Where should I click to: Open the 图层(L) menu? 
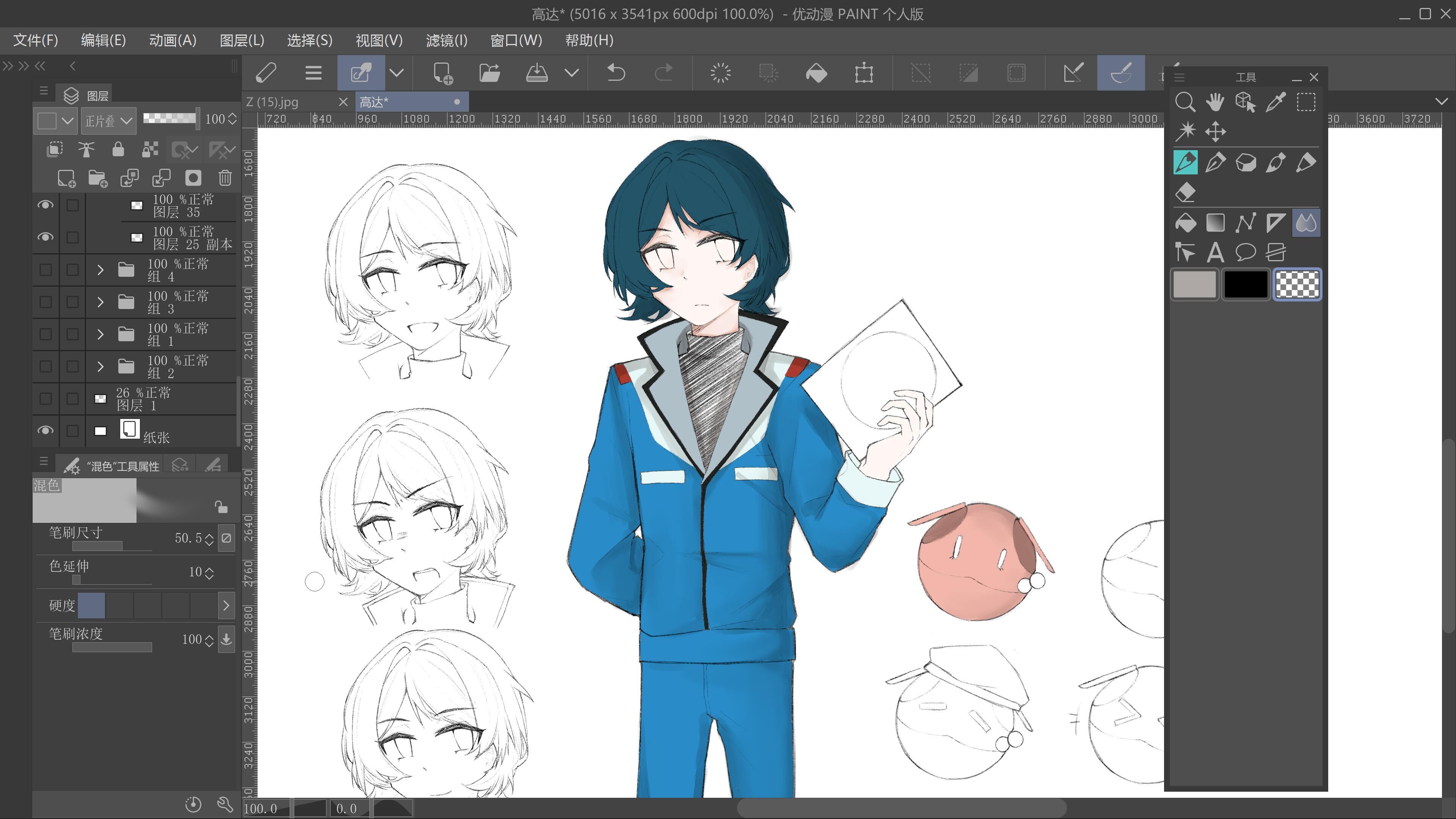pyautogui.click(x=242, y=41)
